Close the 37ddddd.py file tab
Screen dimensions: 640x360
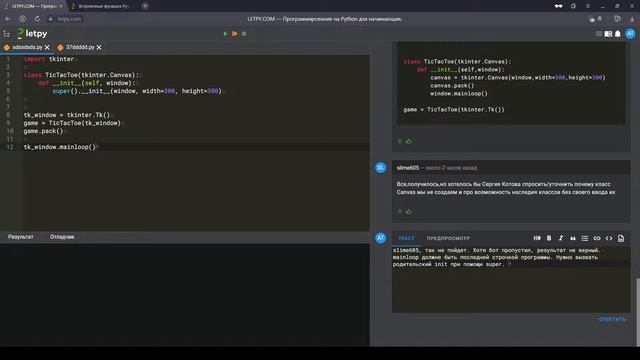click(99, 47)
